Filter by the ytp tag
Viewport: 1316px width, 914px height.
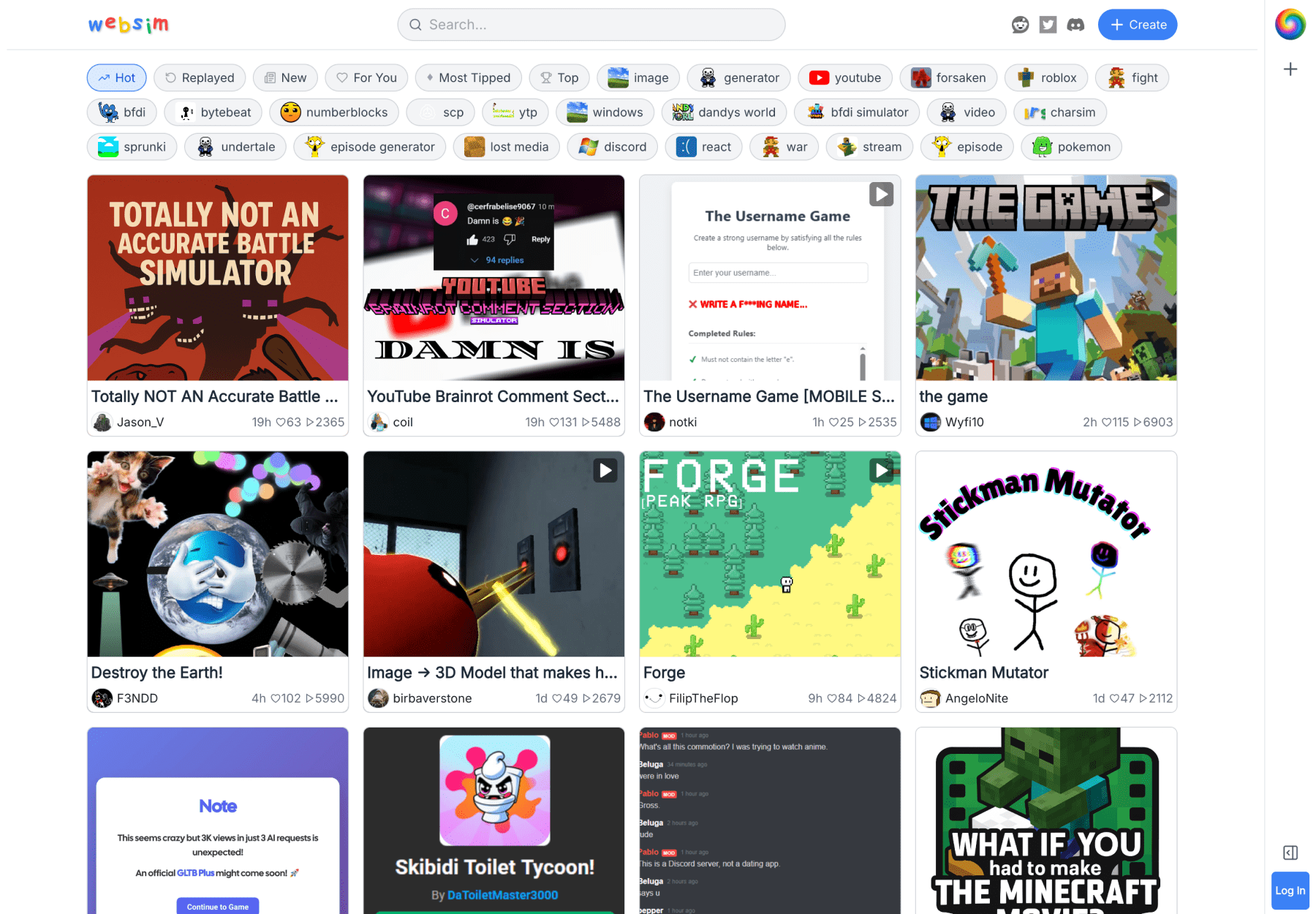coord(515,112)
